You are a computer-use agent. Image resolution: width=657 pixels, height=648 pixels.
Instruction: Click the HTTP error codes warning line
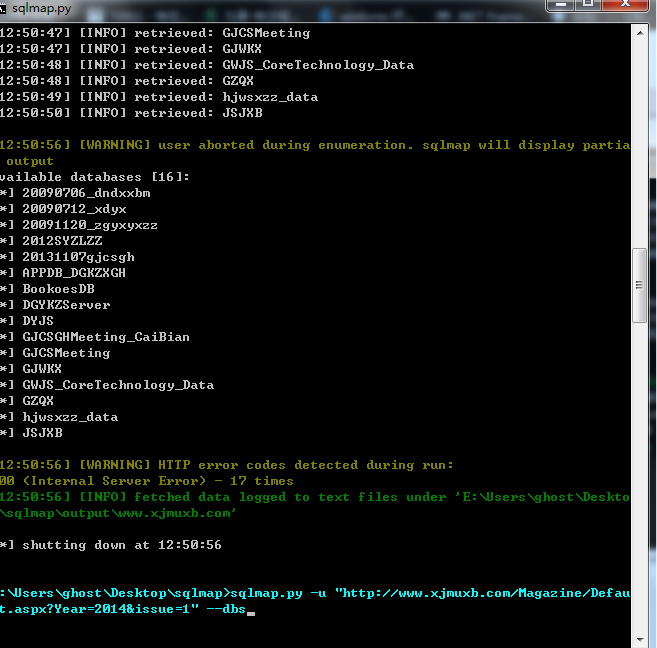coord(227,465)
